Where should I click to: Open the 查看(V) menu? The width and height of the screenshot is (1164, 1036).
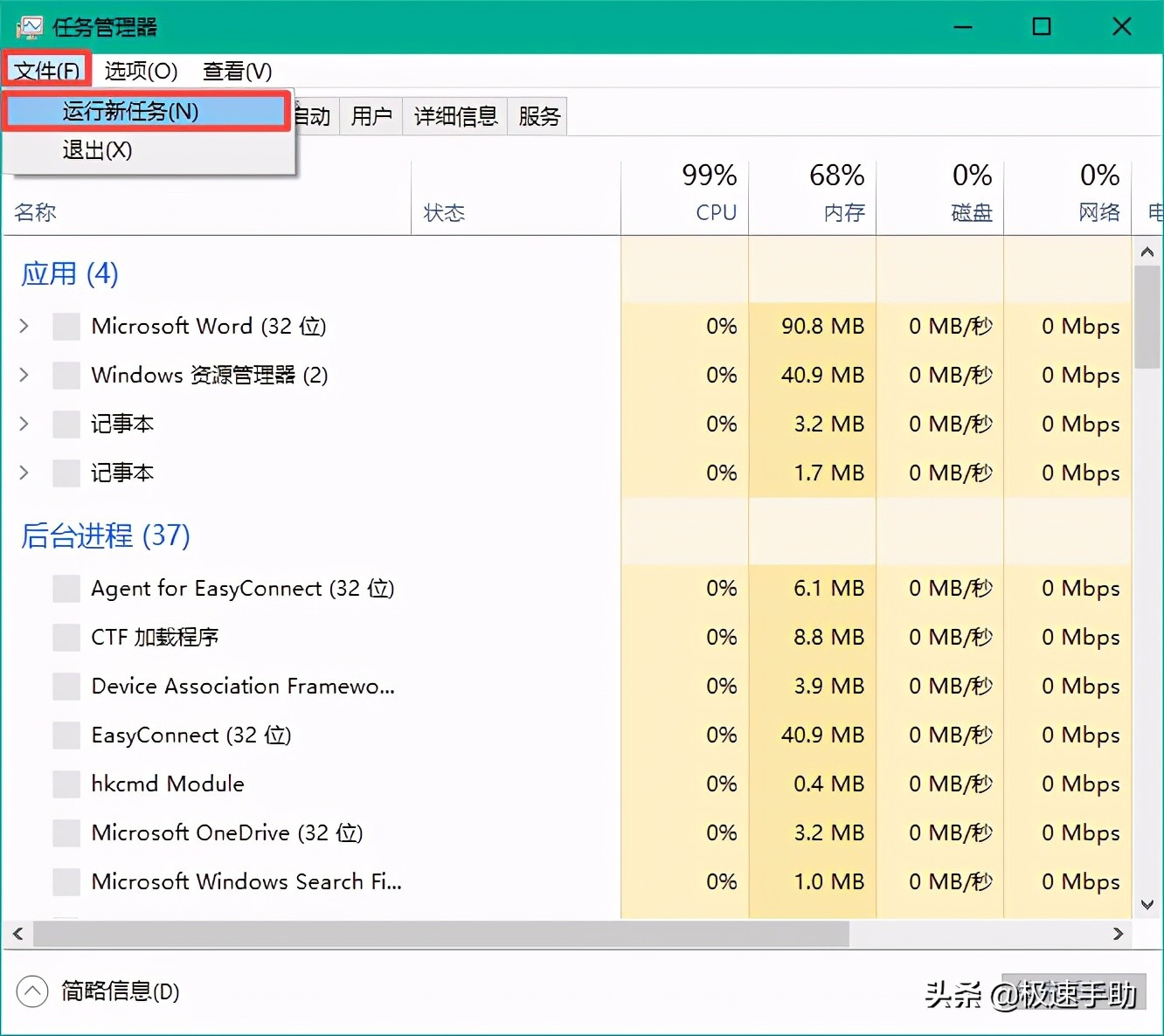point(236,71)
